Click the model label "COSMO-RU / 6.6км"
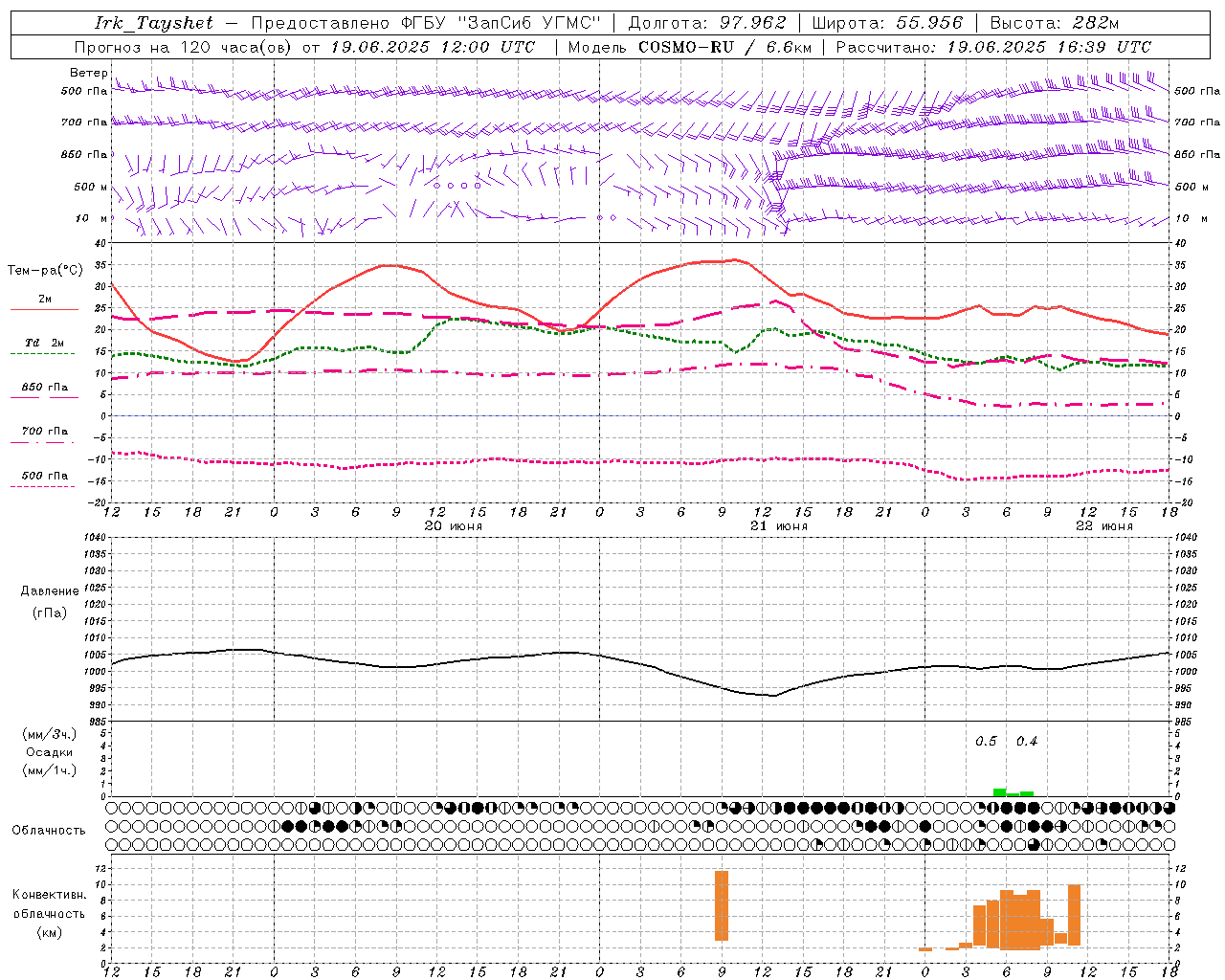 click(x=725, y=47)
